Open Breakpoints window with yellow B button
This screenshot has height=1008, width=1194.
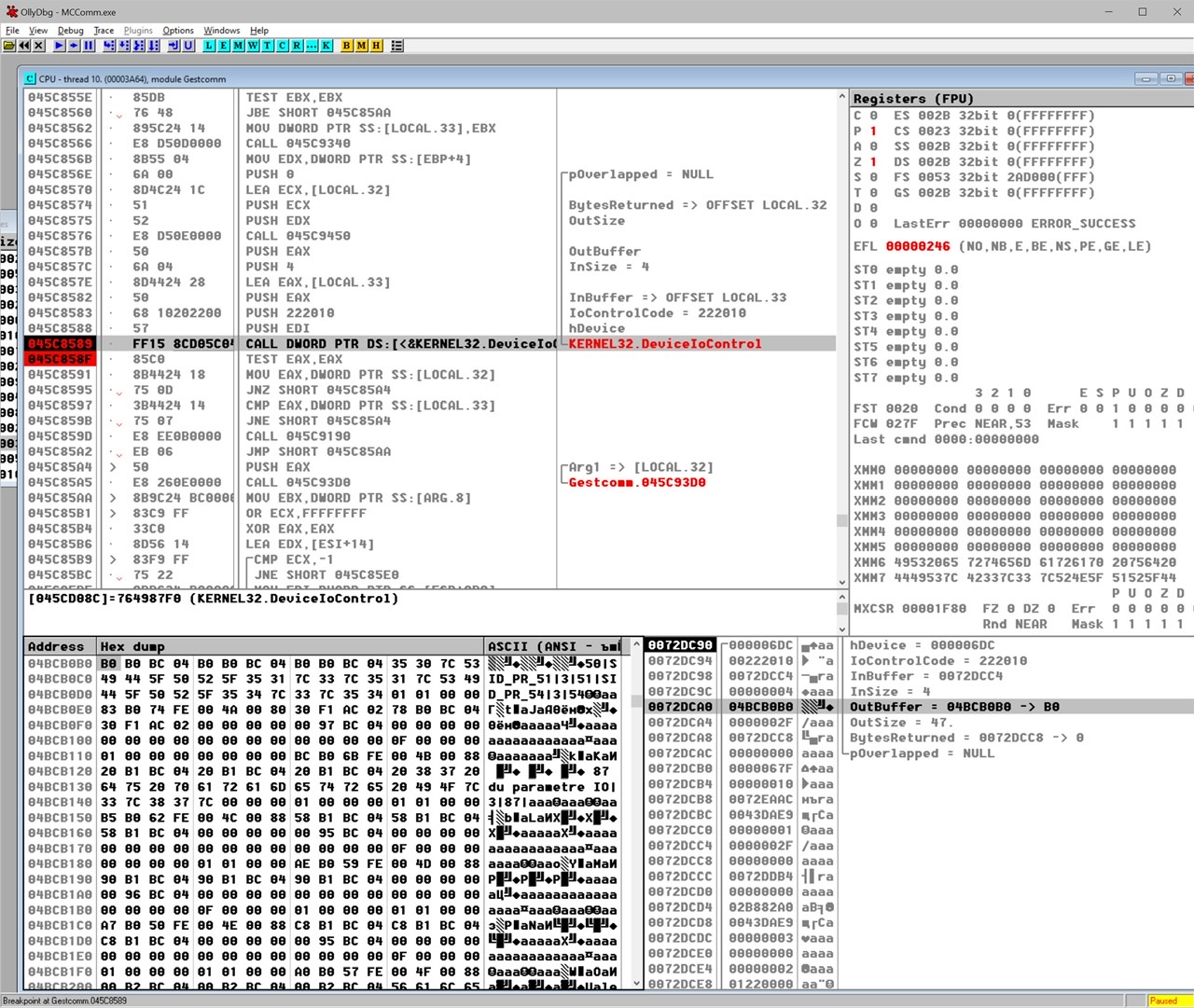click(347, 46)
